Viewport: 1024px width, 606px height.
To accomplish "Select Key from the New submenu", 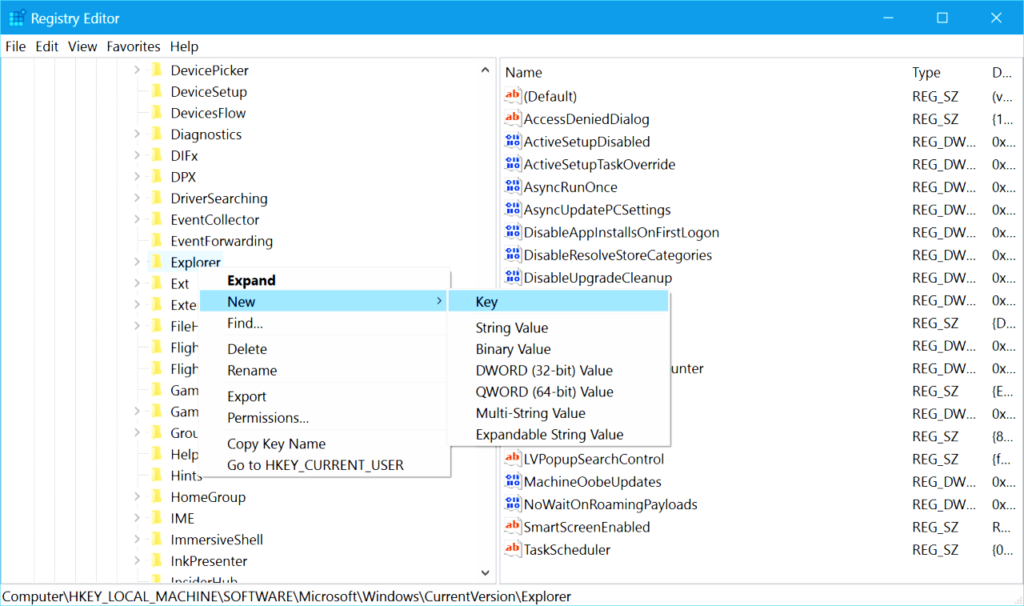I will (558, 302).
